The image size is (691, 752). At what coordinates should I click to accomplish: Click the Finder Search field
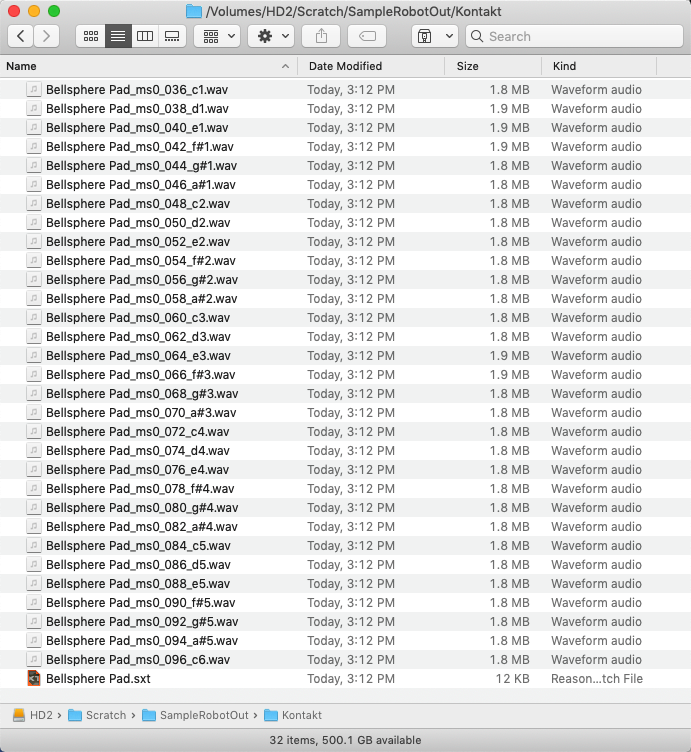click(574, 36)
